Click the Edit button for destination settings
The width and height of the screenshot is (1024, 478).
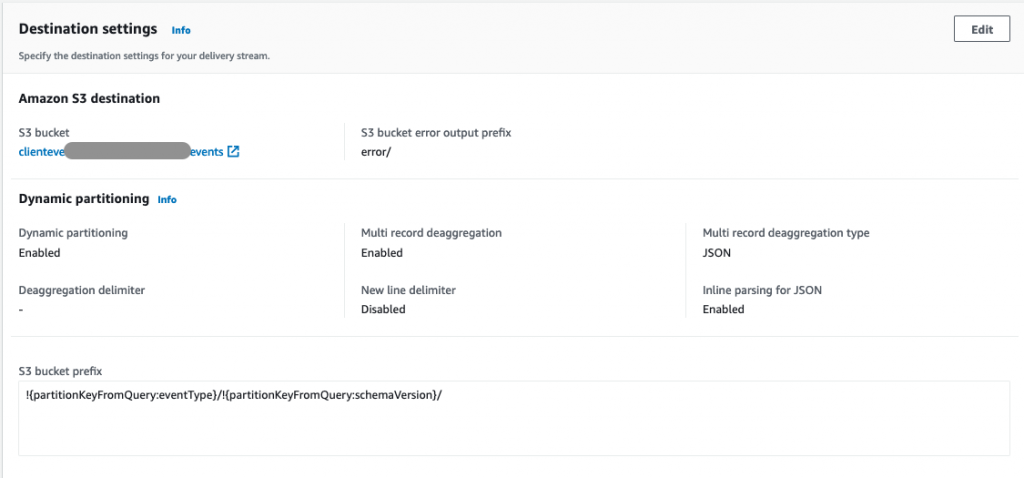pos(982,29)
